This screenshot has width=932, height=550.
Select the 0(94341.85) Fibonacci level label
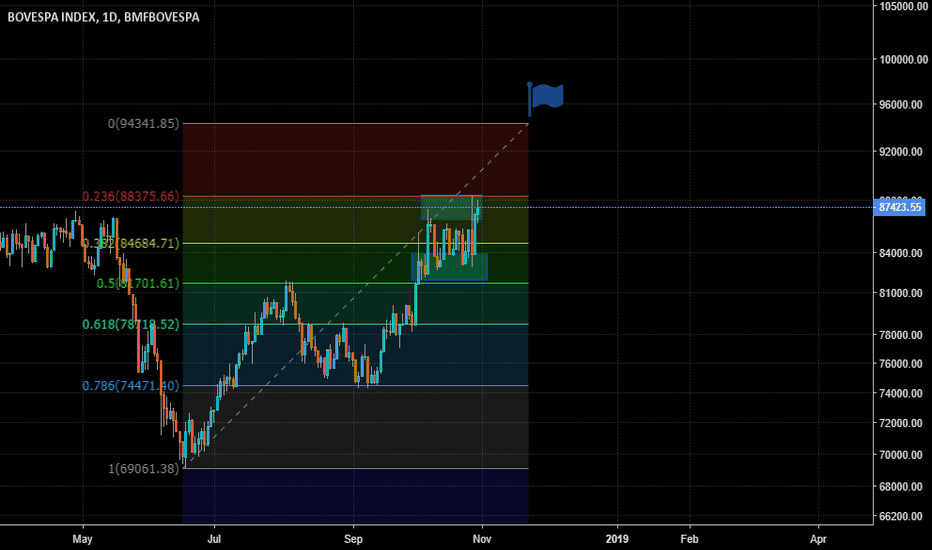click(x=143, y=124)
